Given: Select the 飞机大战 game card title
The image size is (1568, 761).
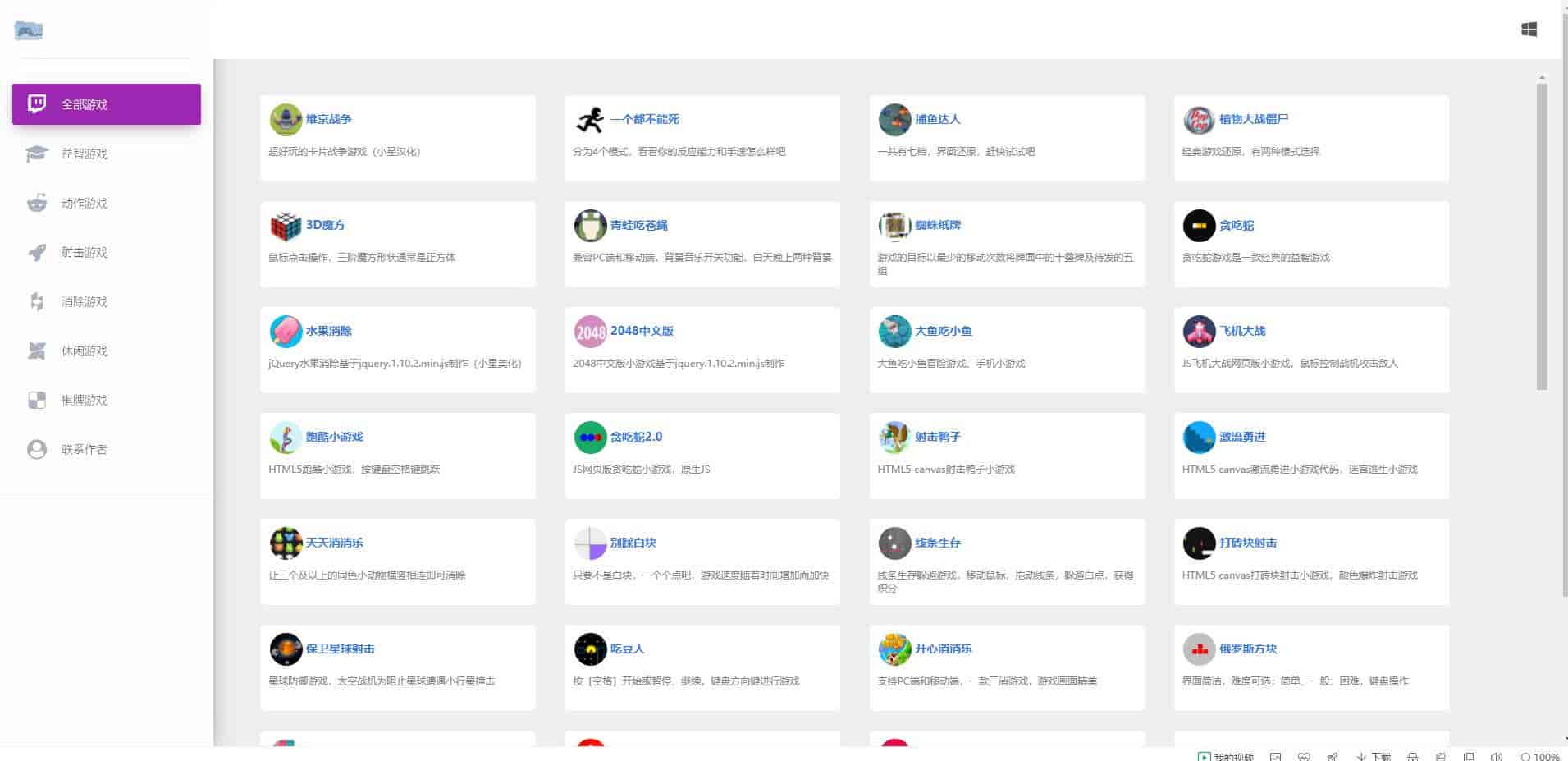Looking at the screenshot, I should pyautogui.click(x=1241, y=331).
